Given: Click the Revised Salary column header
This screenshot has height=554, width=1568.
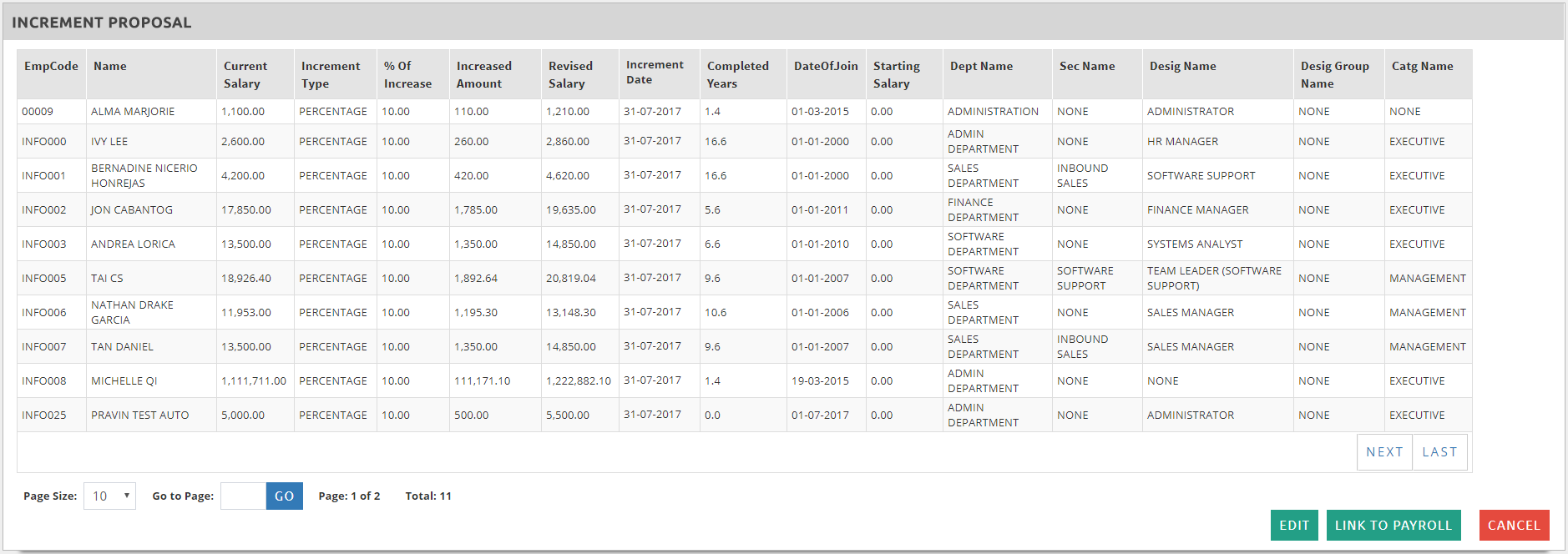Looking at the screenshot, I should point(570,74).
